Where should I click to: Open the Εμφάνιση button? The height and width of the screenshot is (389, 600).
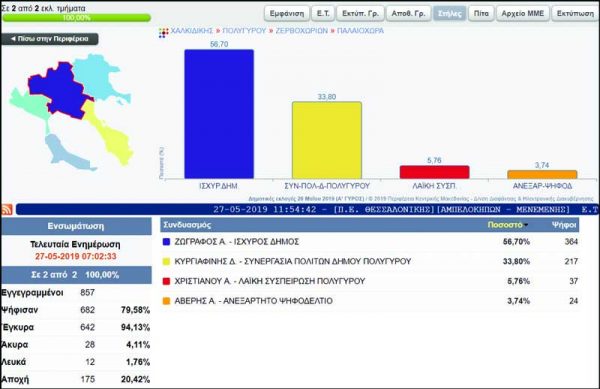[x=287, y=13]
